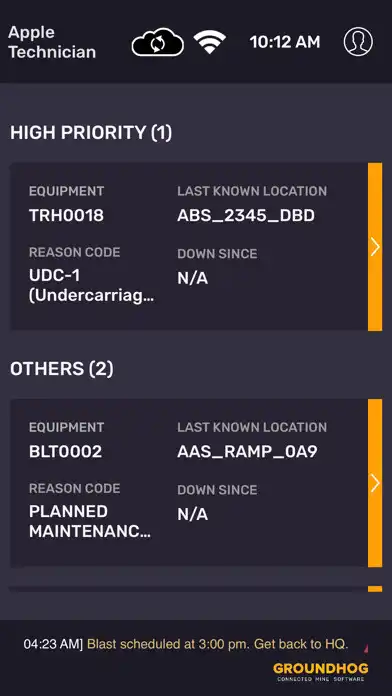The width and height of the screenshot is (392, 696).
Task: Tap location ABS_2345_DBD
Action: 246,215
